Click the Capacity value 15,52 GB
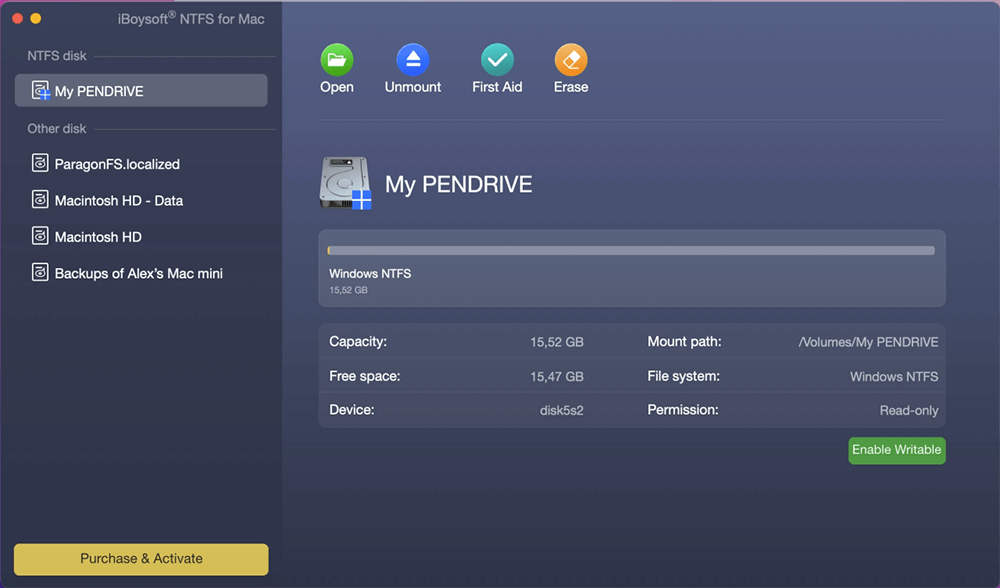Viewport: 1000px width, 588px height. point(557,342)
